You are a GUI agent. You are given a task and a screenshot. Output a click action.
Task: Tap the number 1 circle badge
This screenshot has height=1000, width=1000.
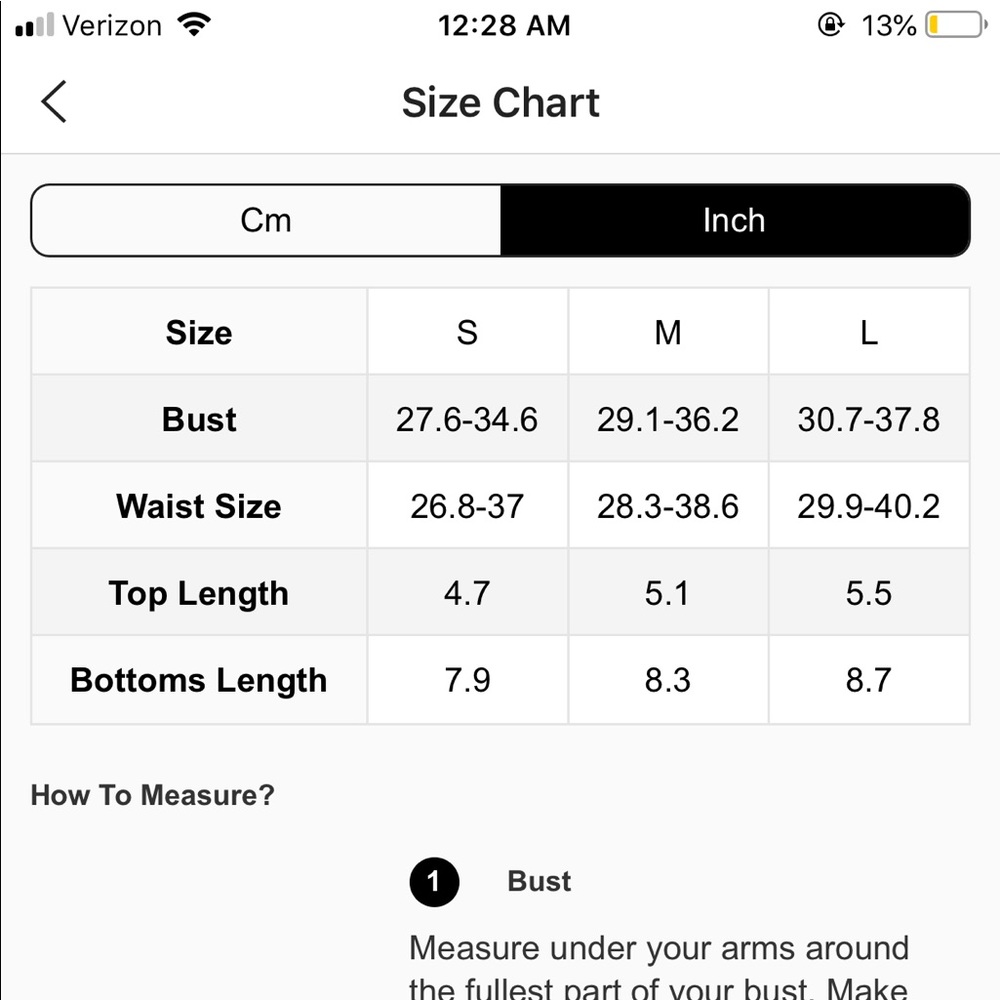(x=434, y=882)
